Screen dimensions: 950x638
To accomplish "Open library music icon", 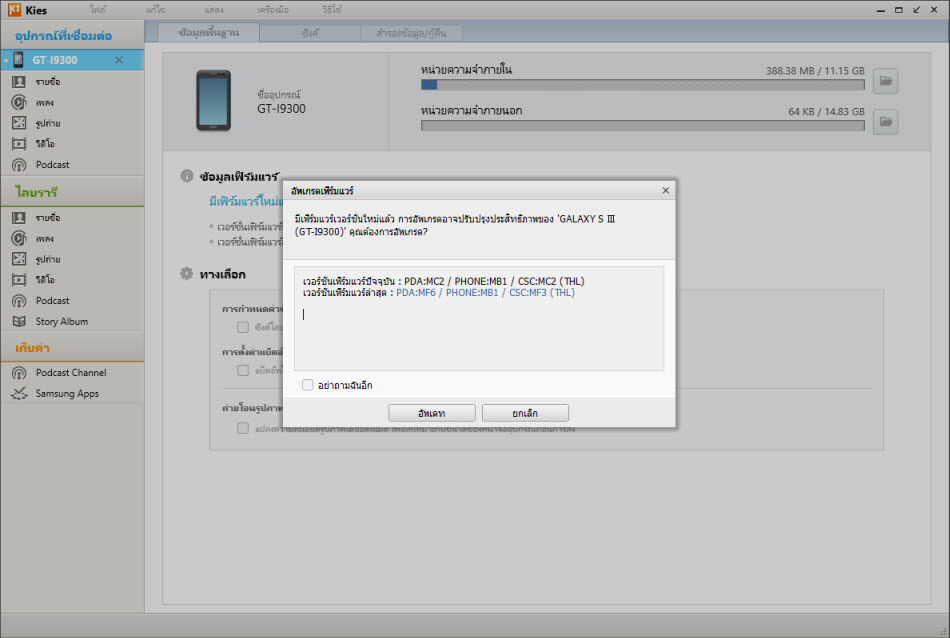I will (19, 238).
